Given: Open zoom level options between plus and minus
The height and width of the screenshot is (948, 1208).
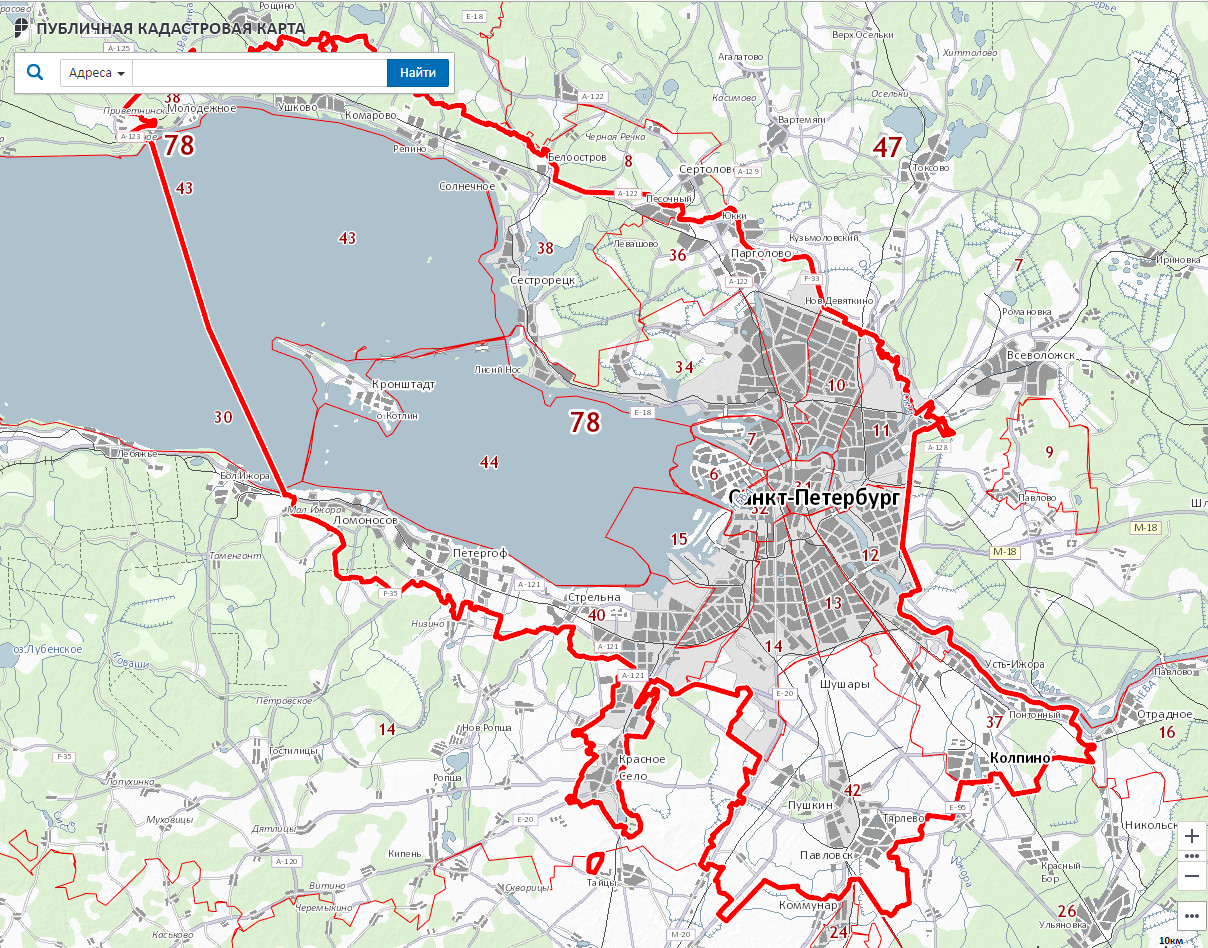Looking at the screenshot, I should 1191,857.
